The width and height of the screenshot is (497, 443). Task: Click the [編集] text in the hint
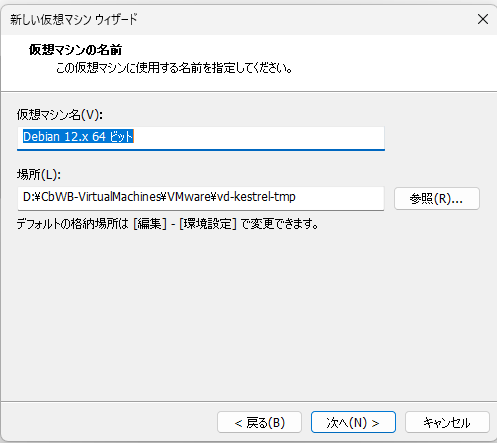pos(150,223)
